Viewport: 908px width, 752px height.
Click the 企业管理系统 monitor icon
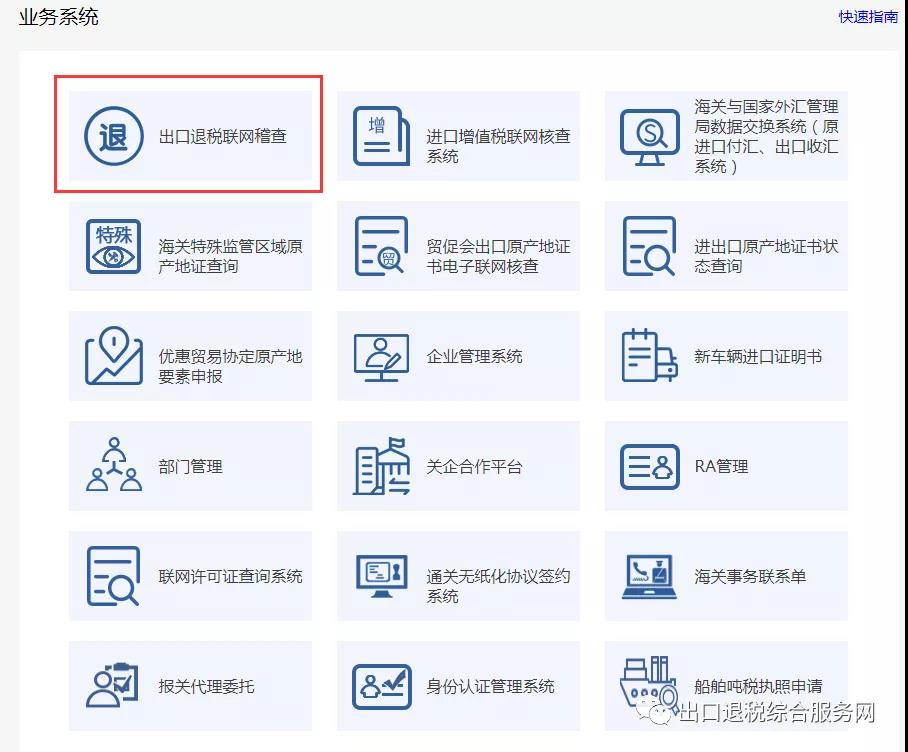pos(381,356)
